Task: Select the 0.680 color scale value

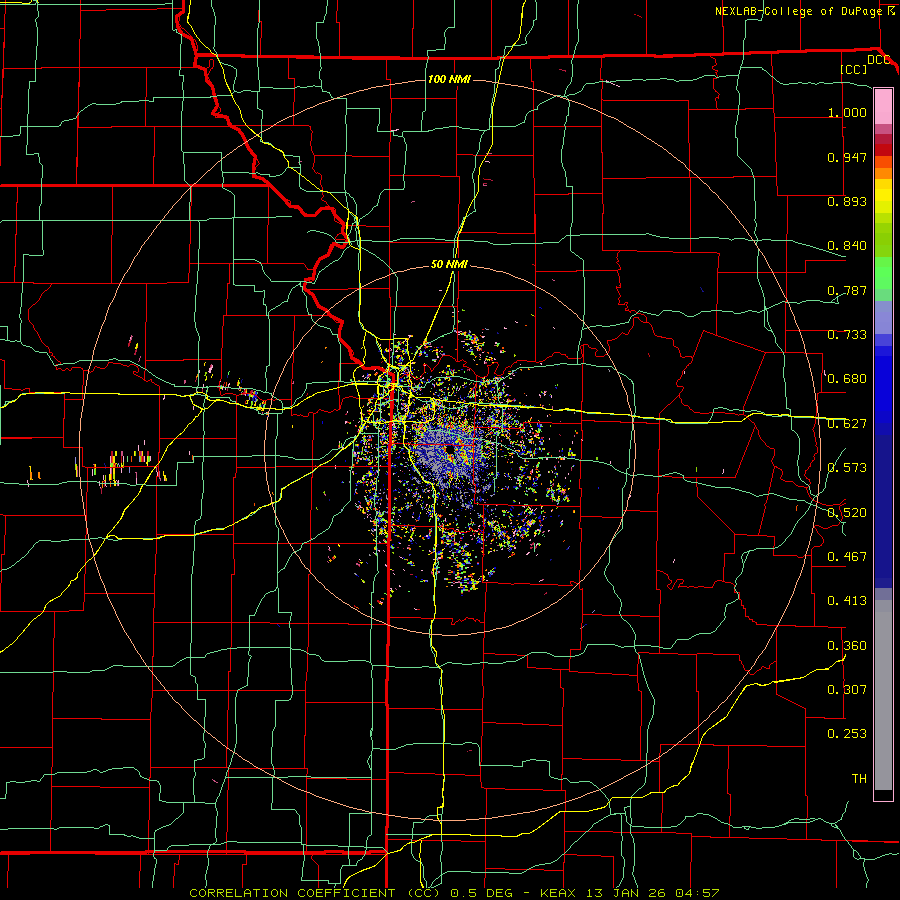Action: (847, 379)
